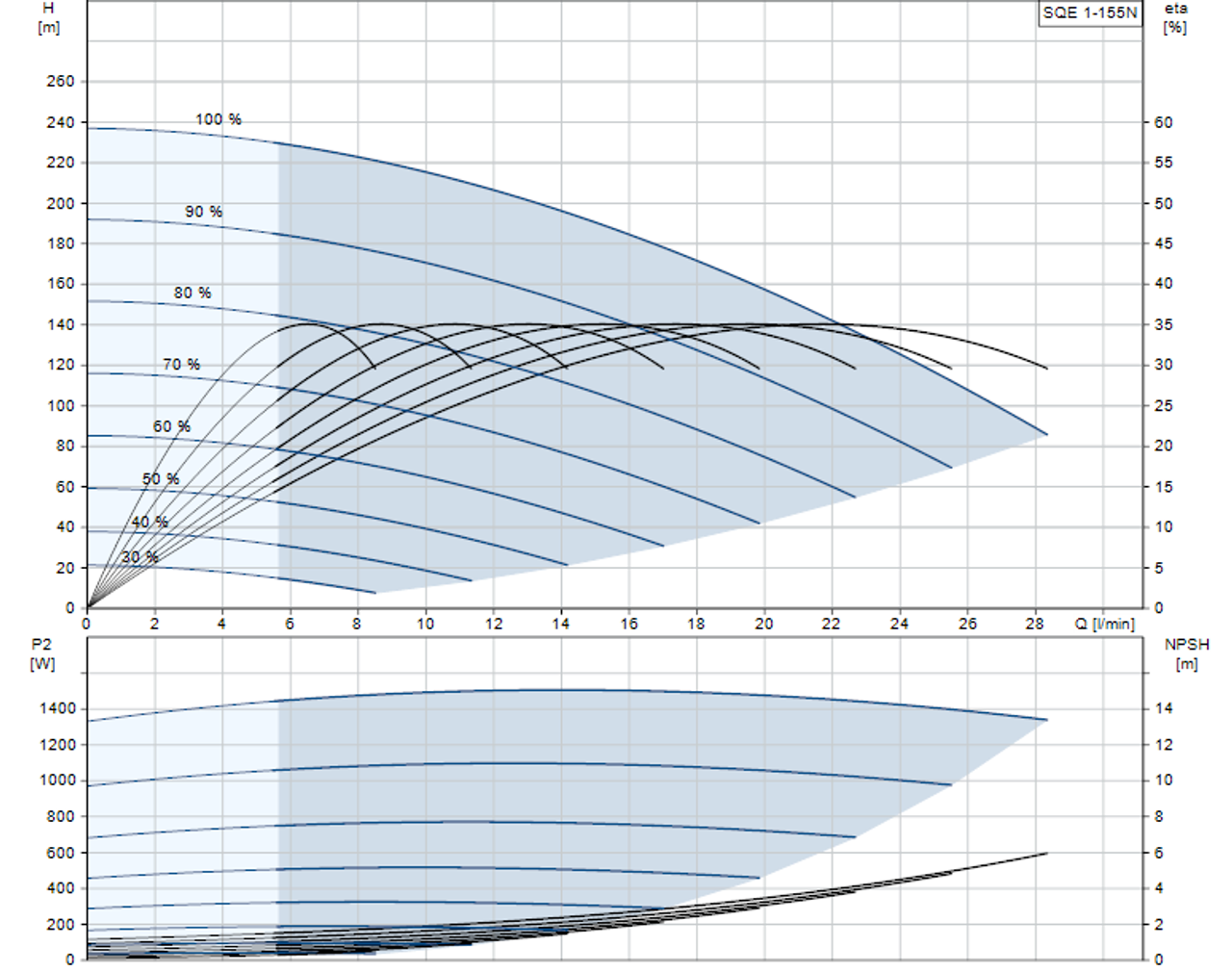
Task: Select the 50 % speed curve label
Action: (x=161, y=479)
